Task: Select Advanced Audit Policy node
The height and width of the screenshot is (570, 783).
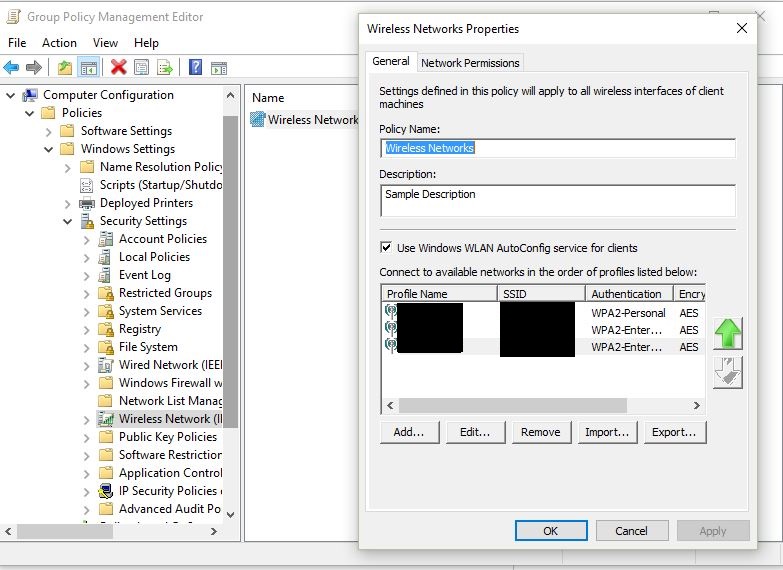Action: click(x=169, y=509)
